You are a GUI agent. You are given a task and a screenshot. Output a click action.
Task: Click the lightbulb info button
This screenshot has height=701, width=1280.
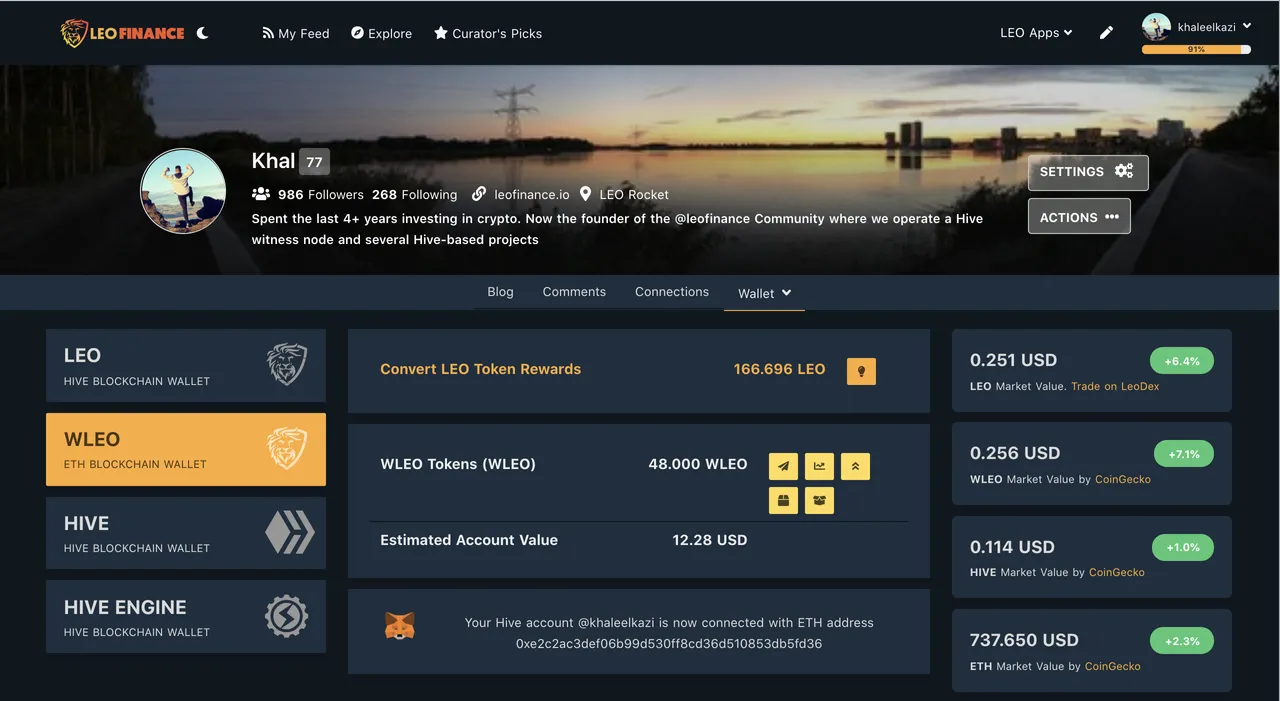[861, 370]
